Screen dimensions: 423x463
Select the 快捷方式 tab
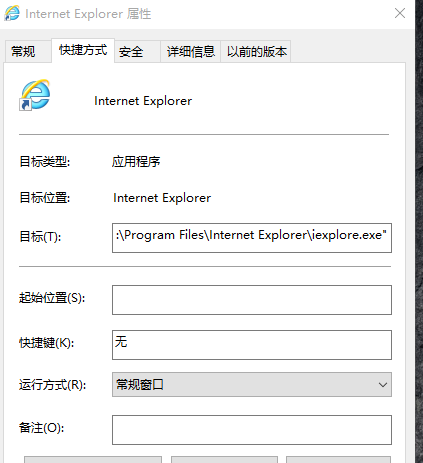pos(83,50)
